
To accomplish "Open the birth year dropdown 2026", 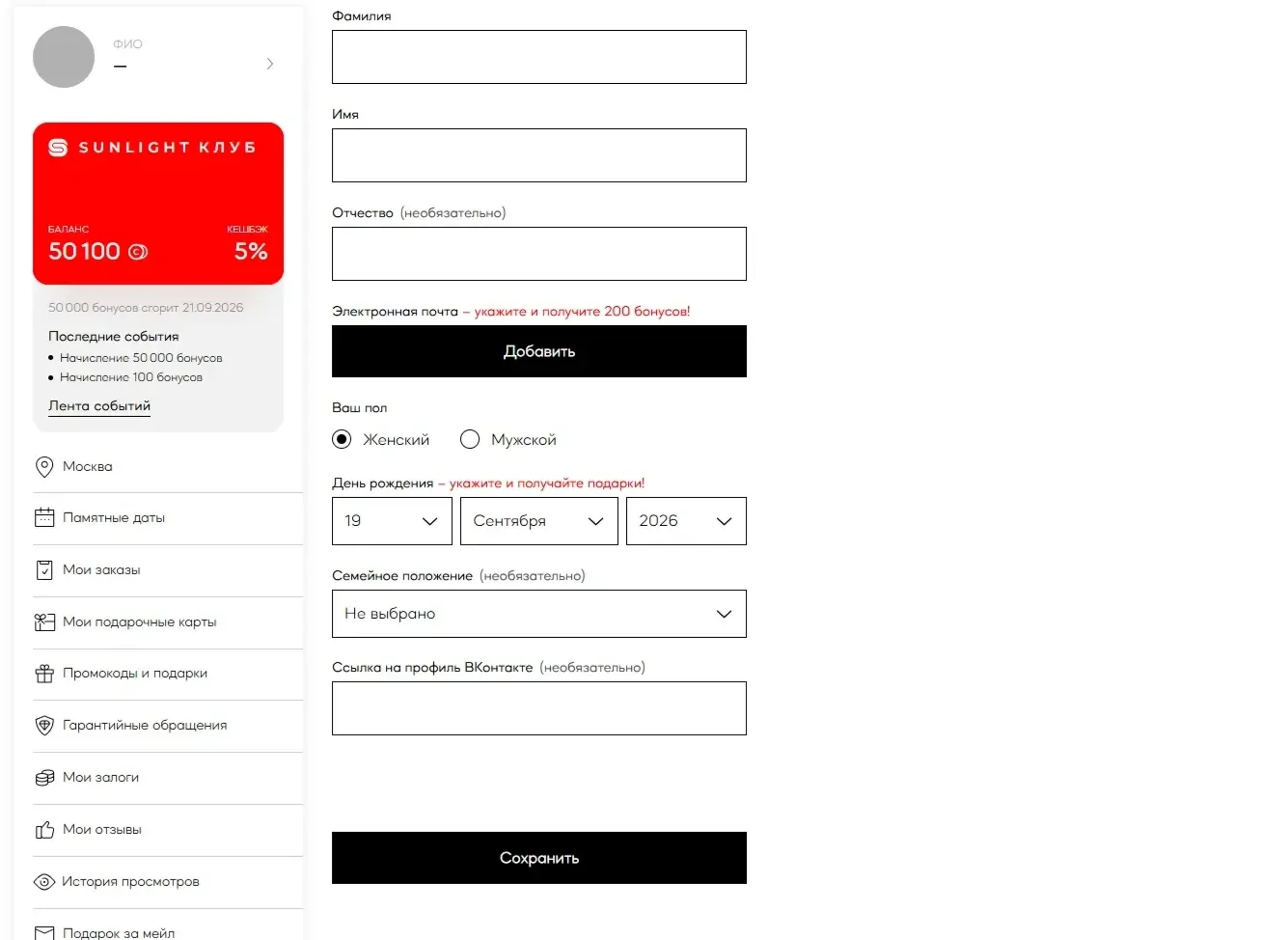I will point(686,521).
